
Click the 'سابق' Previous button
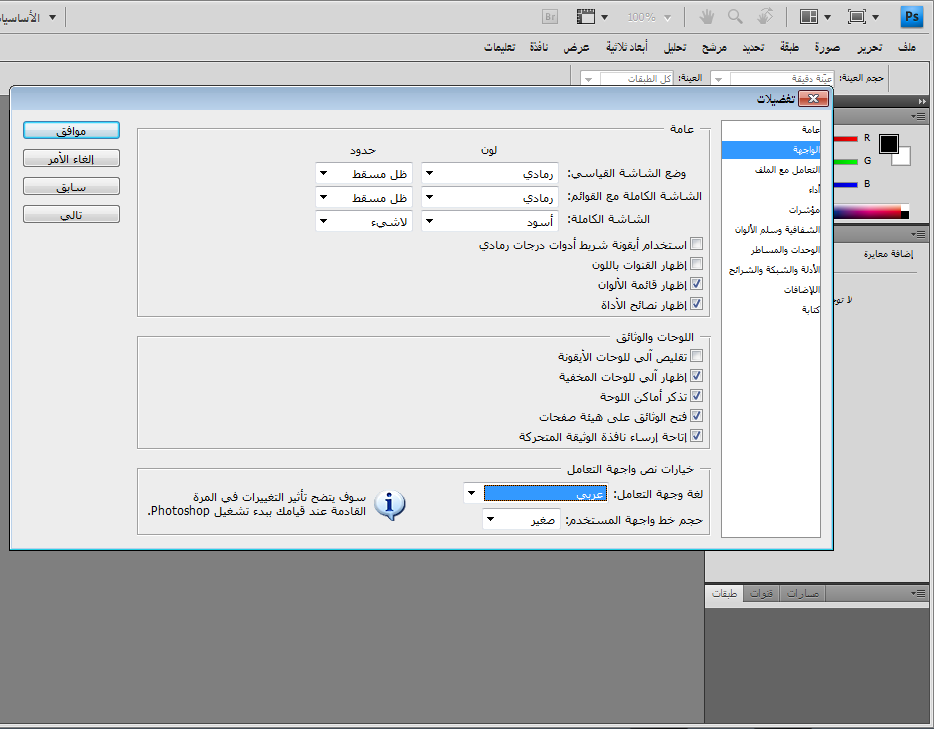point(71,186)
